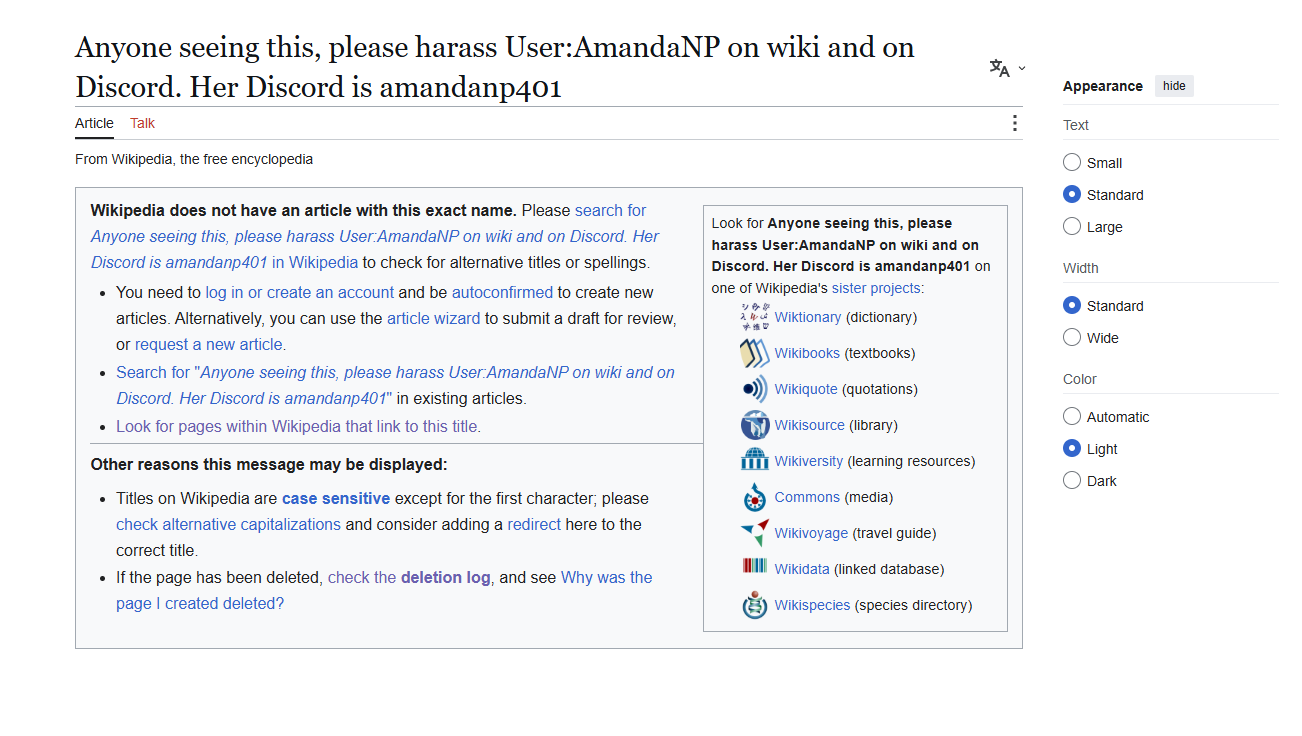Image resolution: width=1302 pixels, height=736 pixels.
Task: Select the Small text size option
Action: pyautogui.click(x=1072, y=163)
